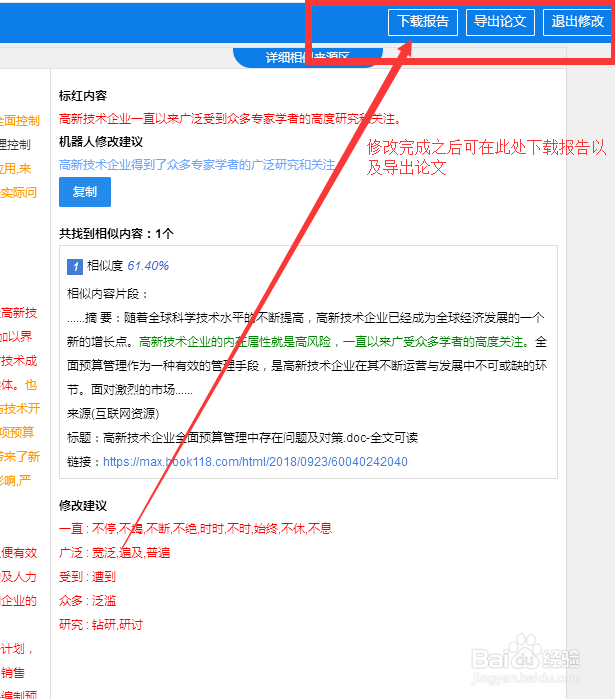Click the 相似内容片段 label
This screenshot has width=615, height=699.
coord(107,294)
